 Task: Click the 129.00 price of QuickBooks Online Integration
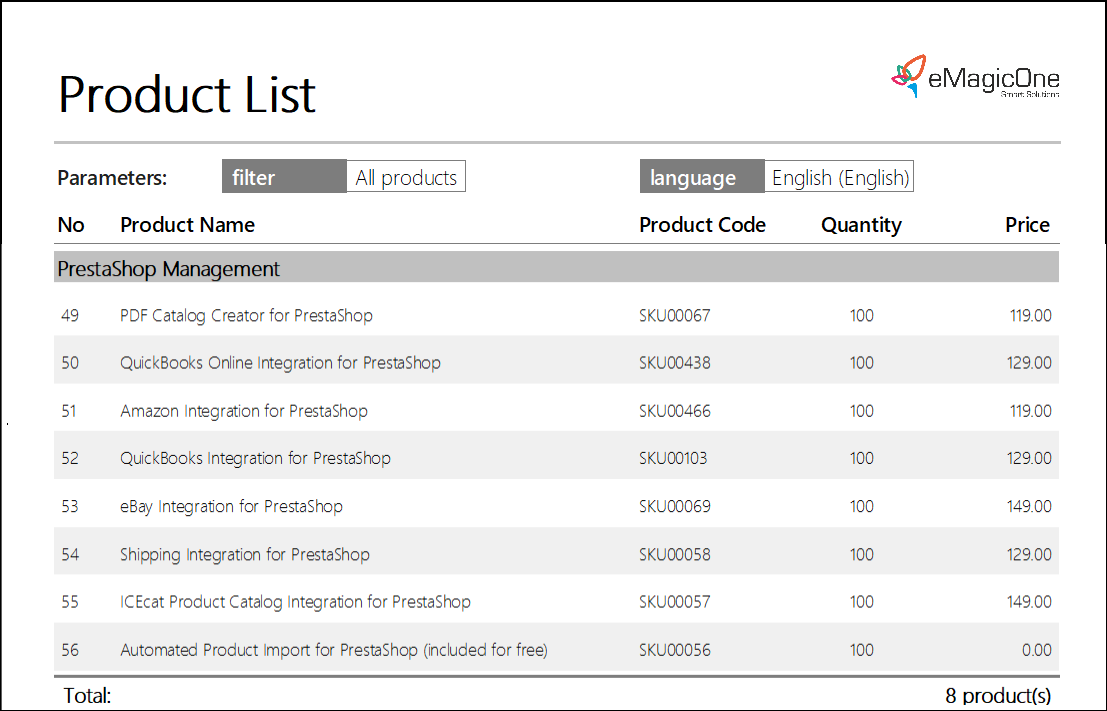1029,363
